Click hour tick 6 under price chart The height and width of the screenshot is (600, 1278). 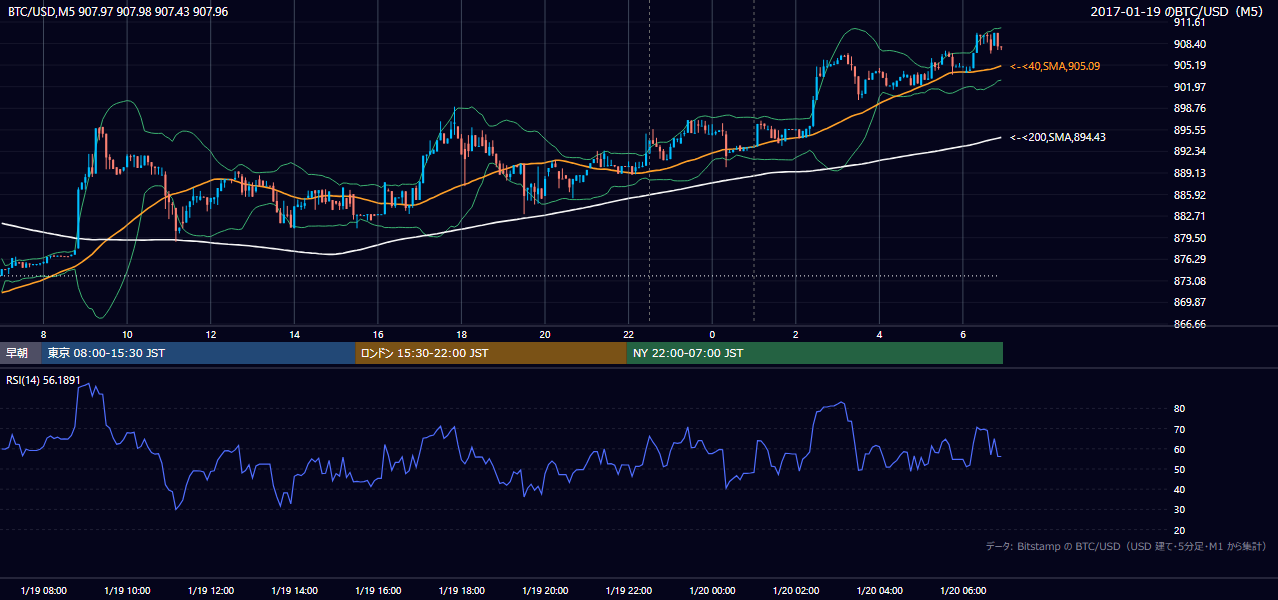963,334
